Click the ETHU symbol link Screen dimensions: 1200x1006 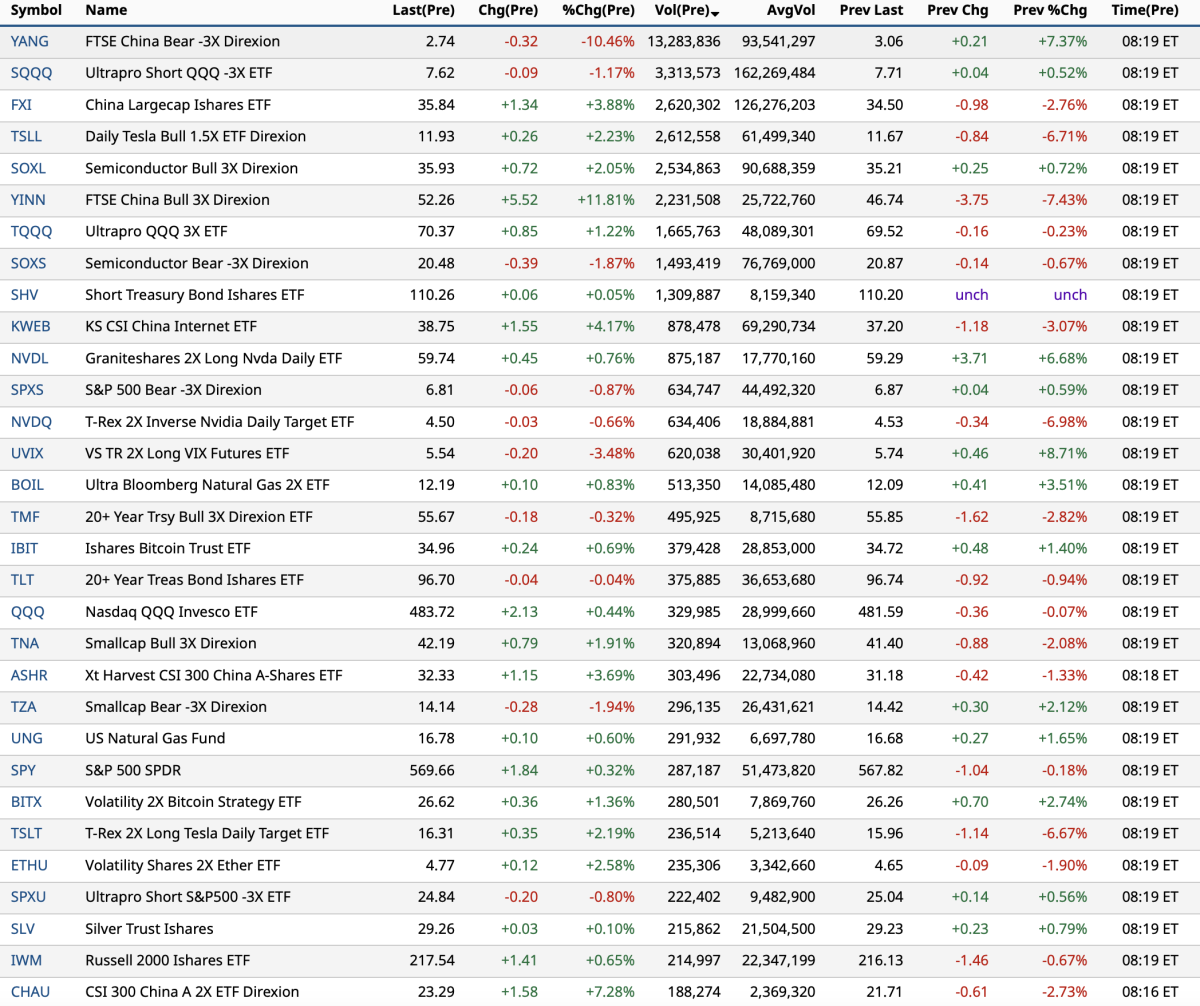[x=29, y=865]
